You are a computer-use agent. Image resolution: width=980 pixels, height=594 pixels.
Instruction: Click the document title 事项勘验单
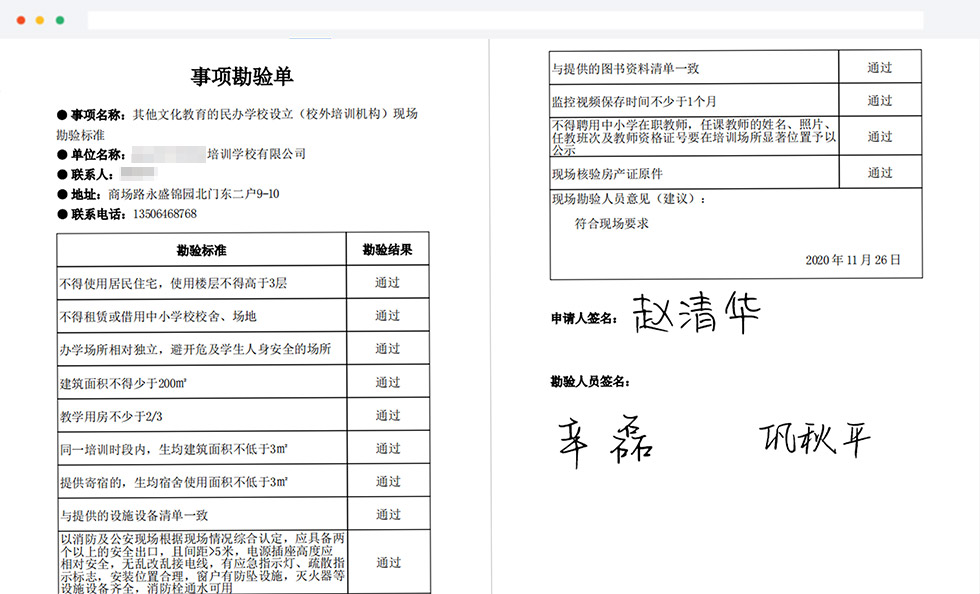[x=242, y=76]
